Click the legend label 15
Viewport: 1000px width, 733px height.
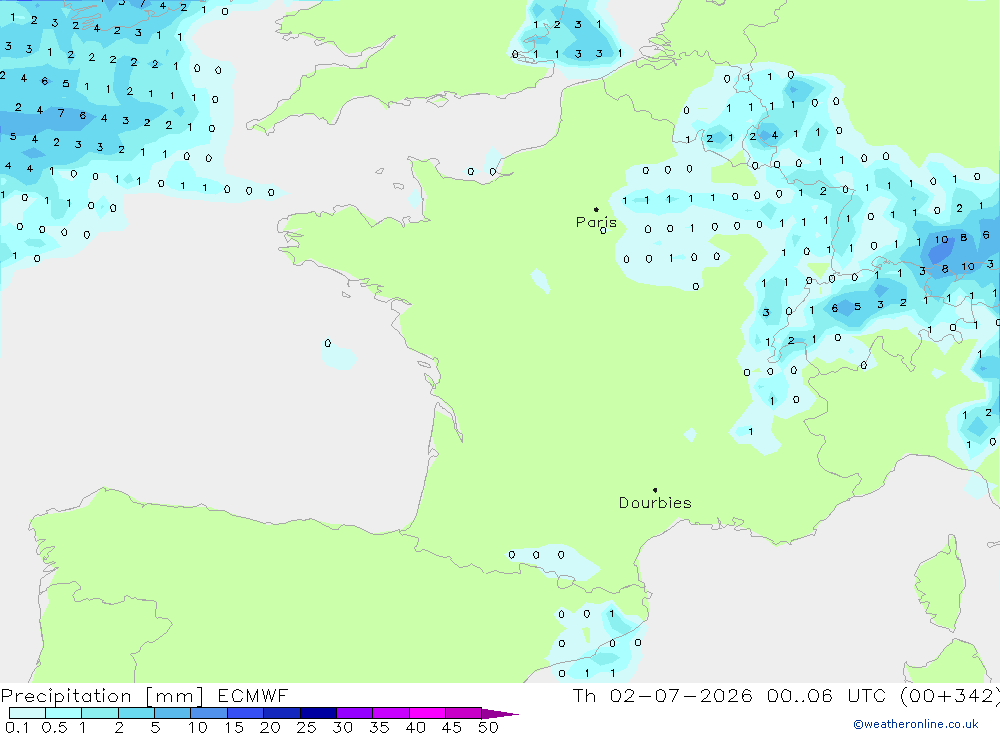coord(234,727)
